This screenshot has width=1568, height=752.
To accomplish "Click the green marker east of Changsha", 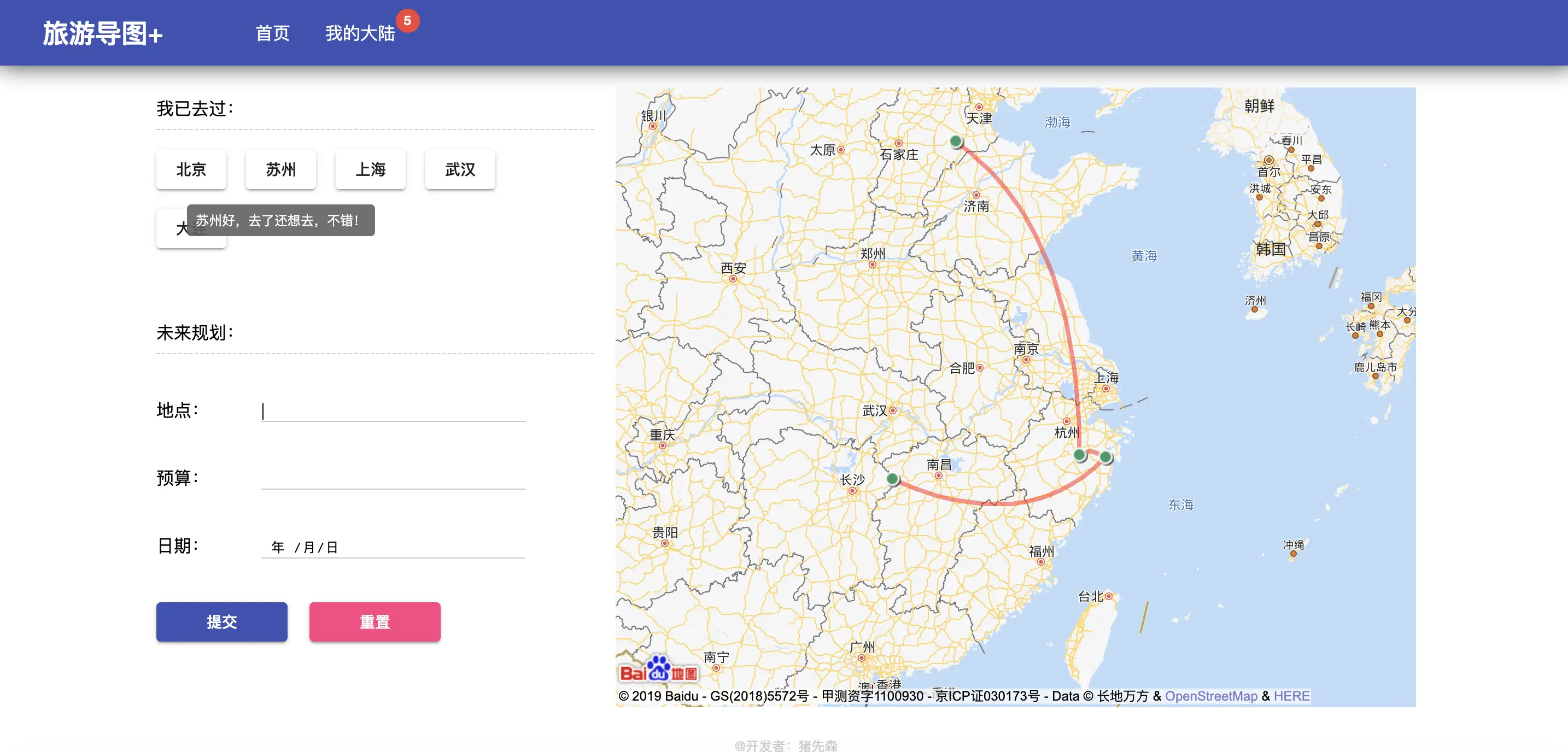I will (x=892, y=479).
